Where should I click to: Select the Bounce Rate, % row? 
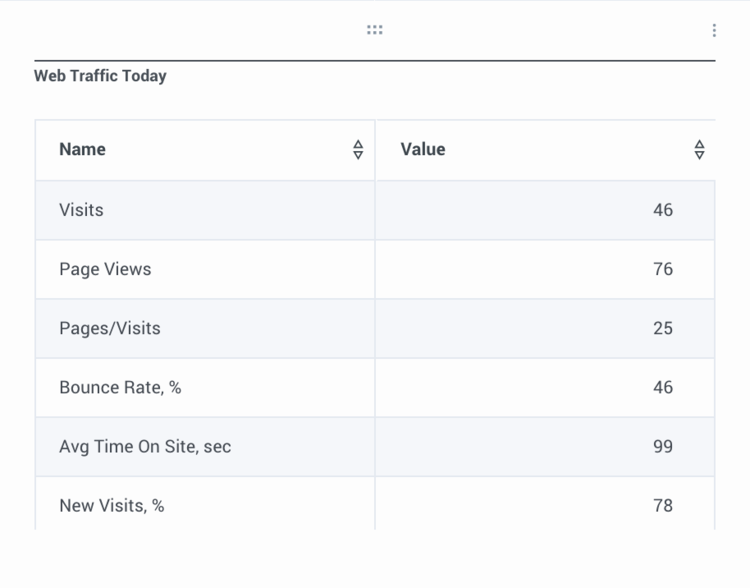click(375, 388)
